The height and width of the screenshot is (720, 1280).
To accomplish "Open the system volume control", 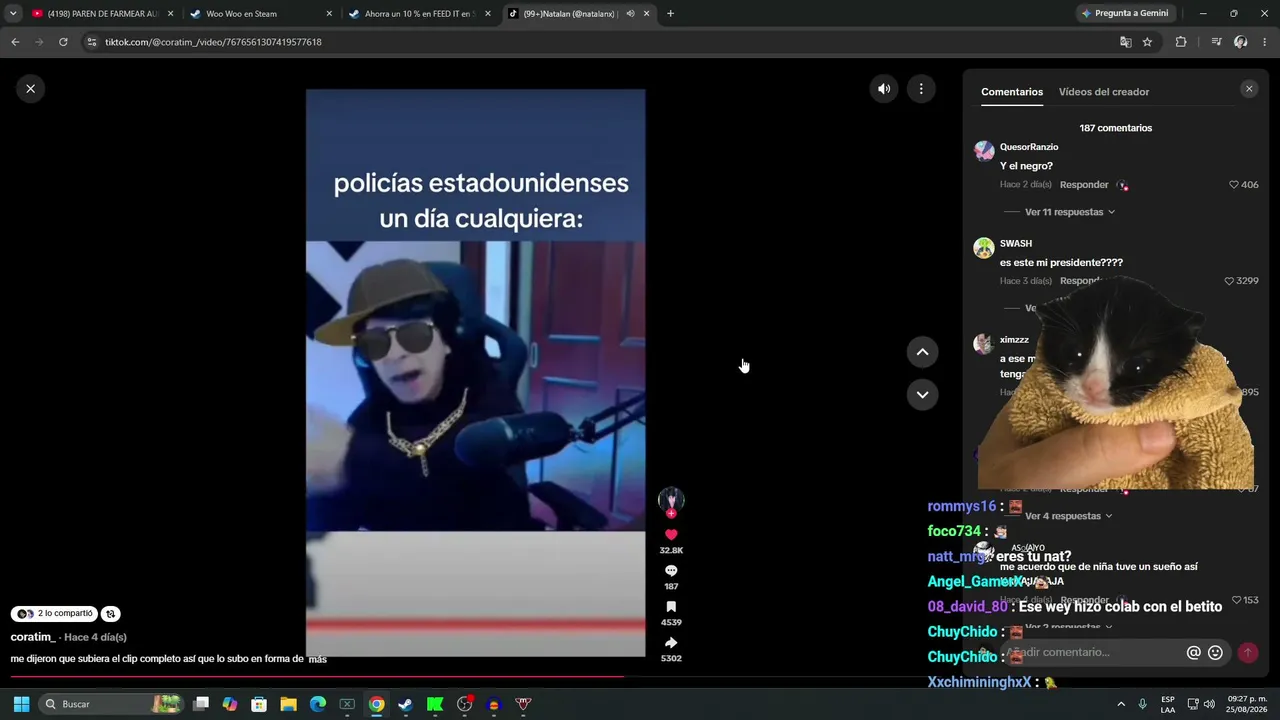I will [1209, 704].
